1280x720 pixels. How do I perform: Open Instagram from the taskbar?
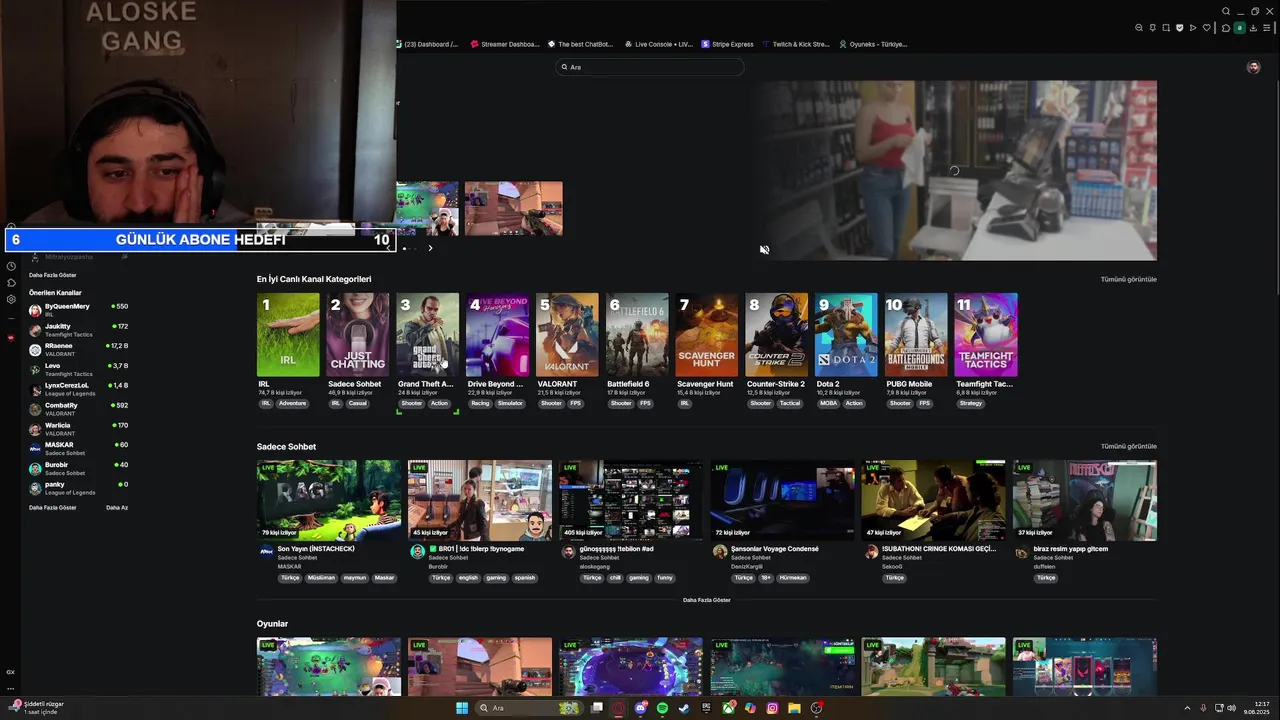[772, 708]
